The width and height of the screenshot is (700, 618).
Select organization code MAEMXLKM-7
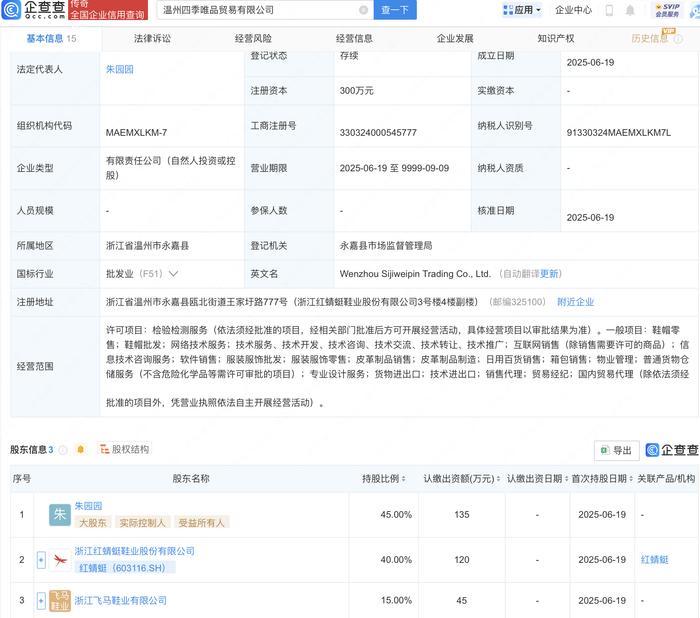tap(137, 133)
